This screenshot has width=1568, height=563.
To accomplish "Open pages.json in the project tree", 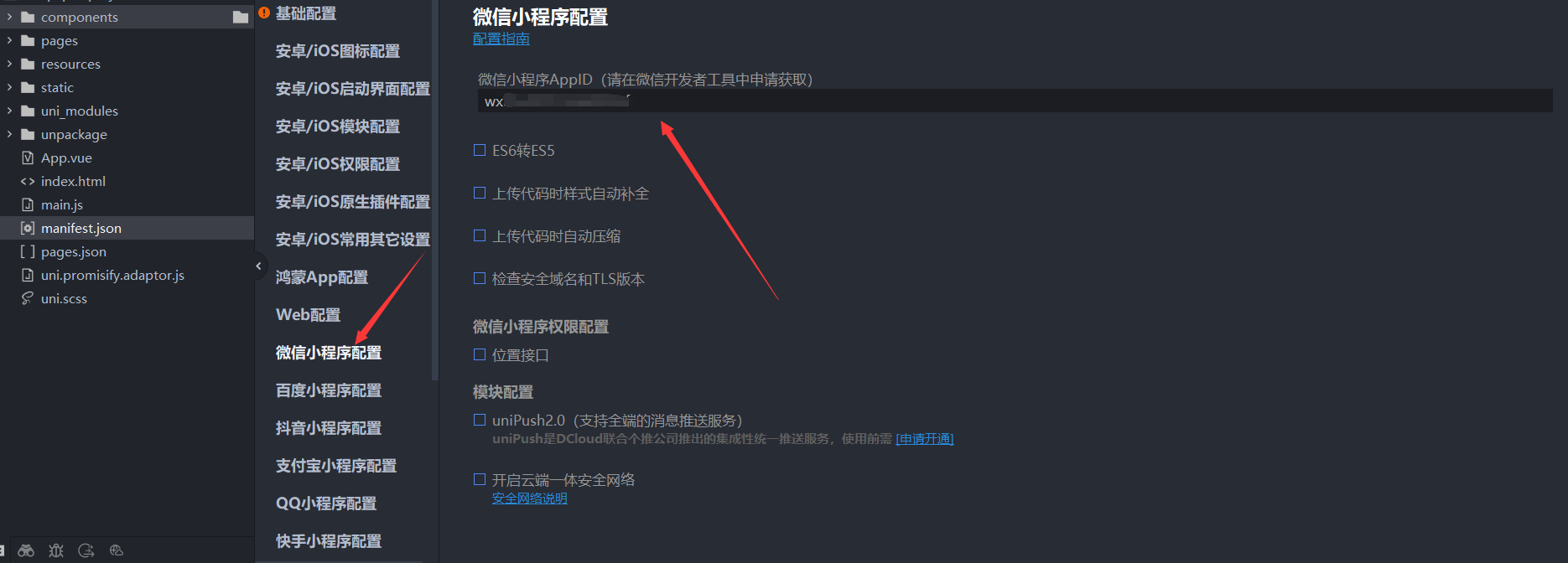I will click(x=74, y=251).
